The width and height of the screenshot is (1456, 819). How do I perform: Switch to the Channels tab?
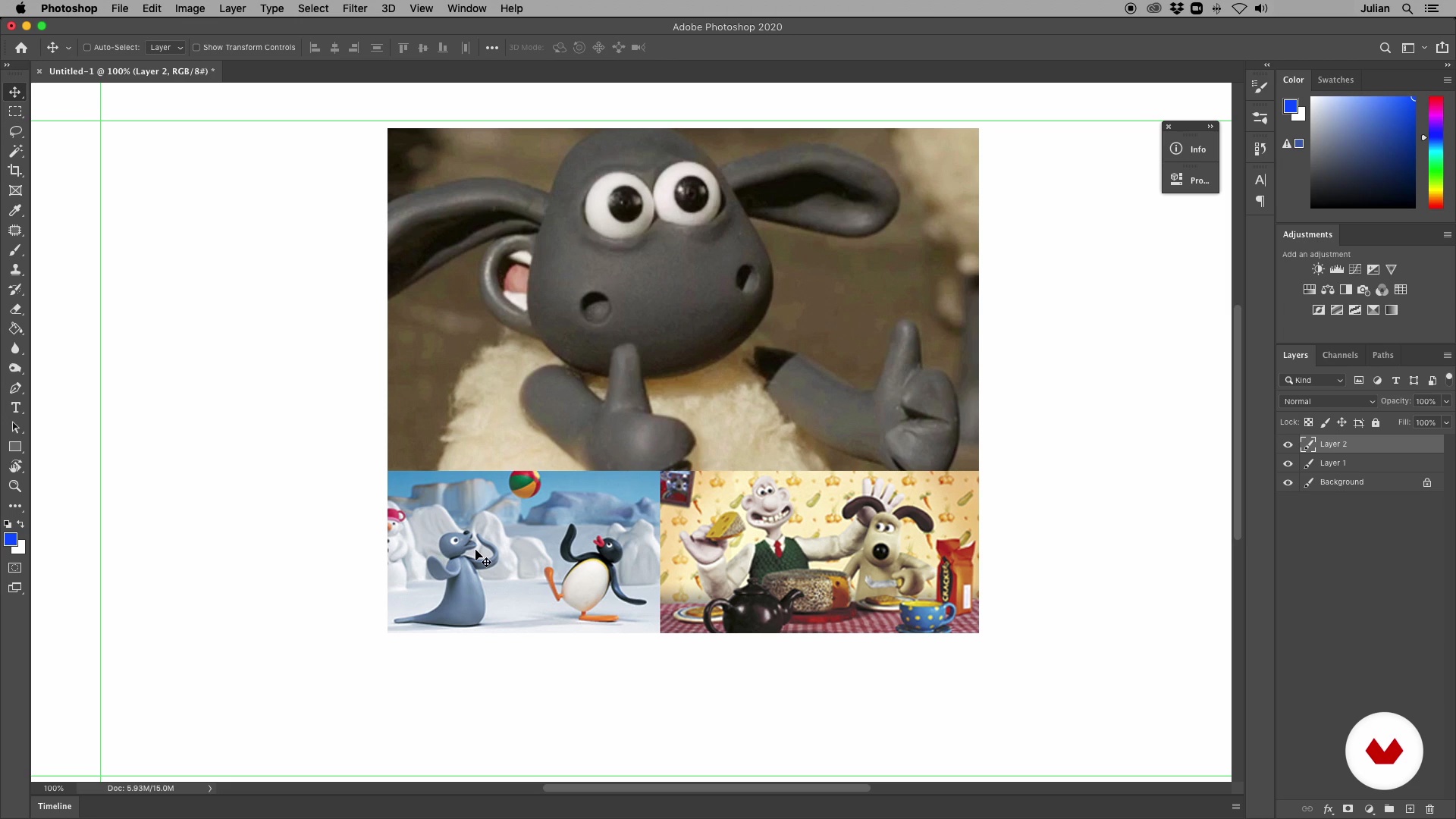point(1340,355)
